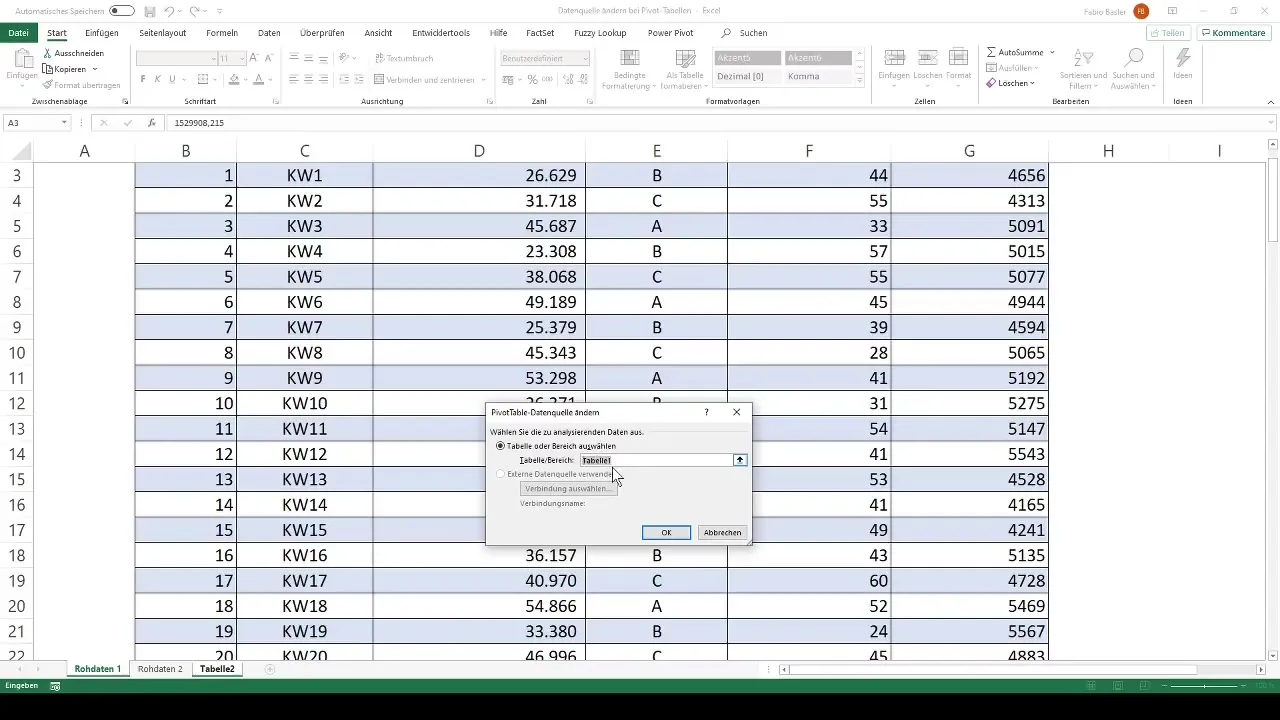Screen dimensions: 1280x720
Task: Click the percent style icon
Action: (532, 79)
